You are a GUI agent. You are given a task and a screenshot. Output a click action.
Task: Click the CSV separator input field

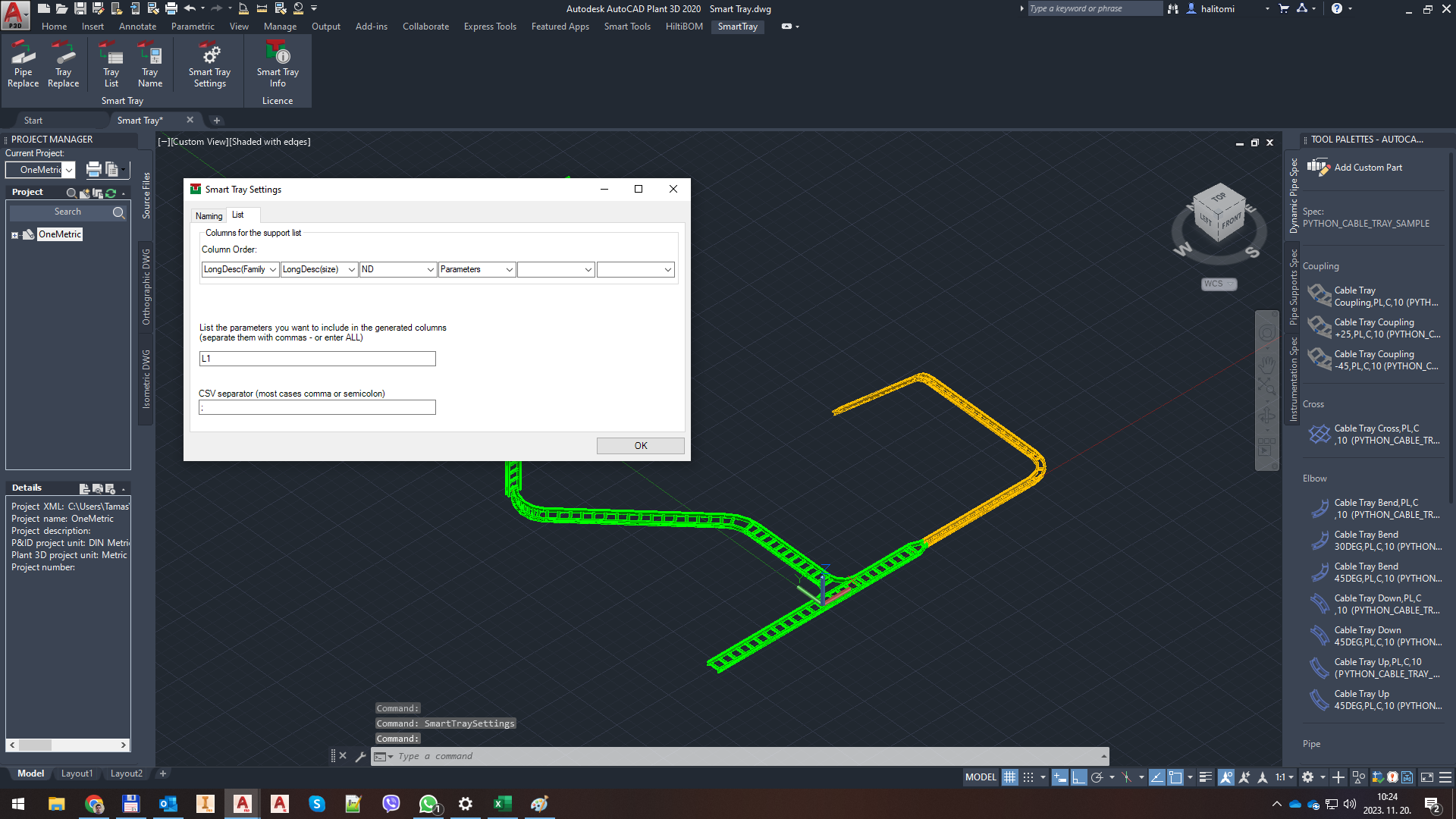[x=317, y=408]
